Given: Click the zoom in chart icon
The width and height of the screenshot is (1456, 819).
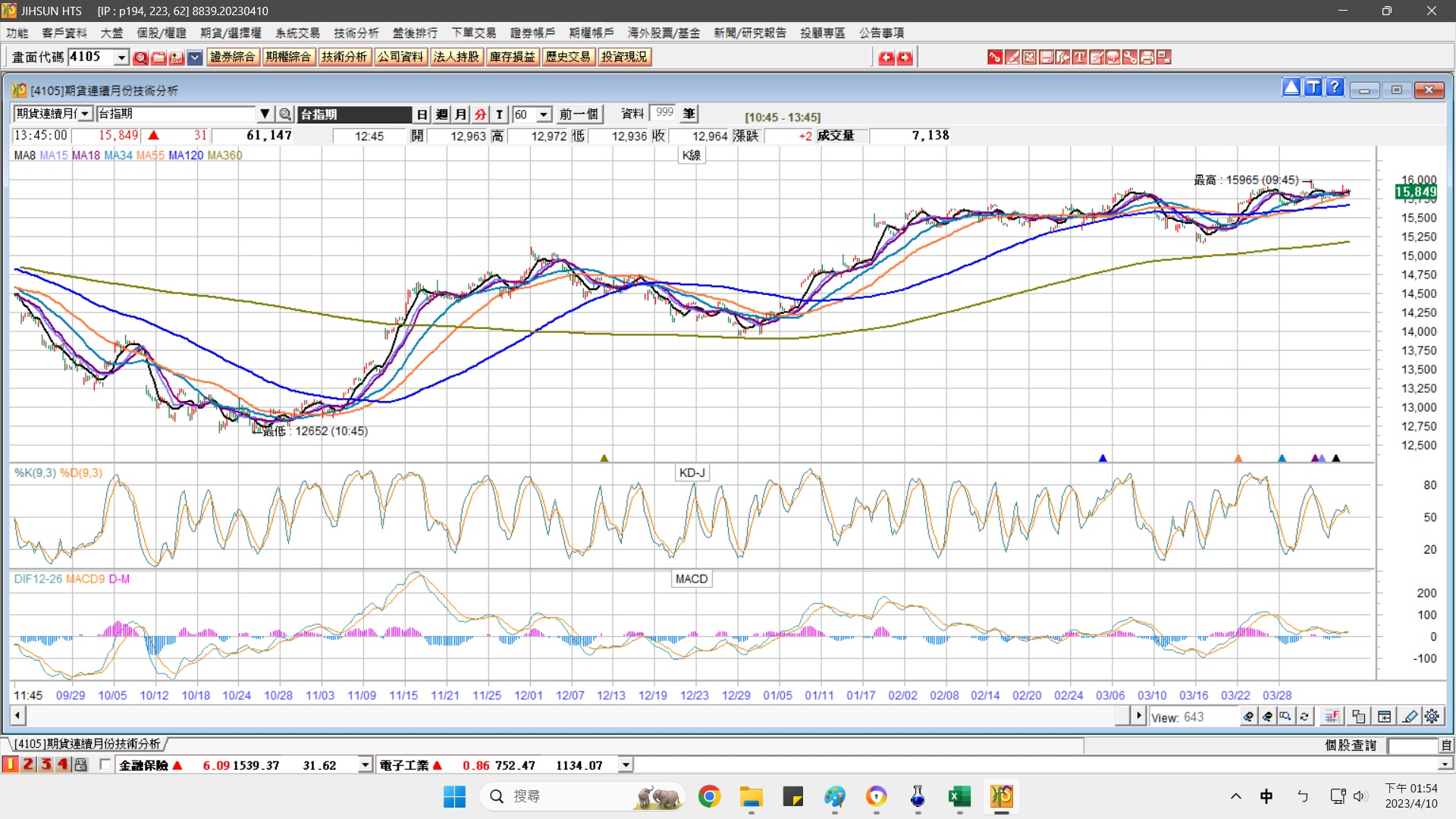Looking at the screenshot, I should point(1248,717).
